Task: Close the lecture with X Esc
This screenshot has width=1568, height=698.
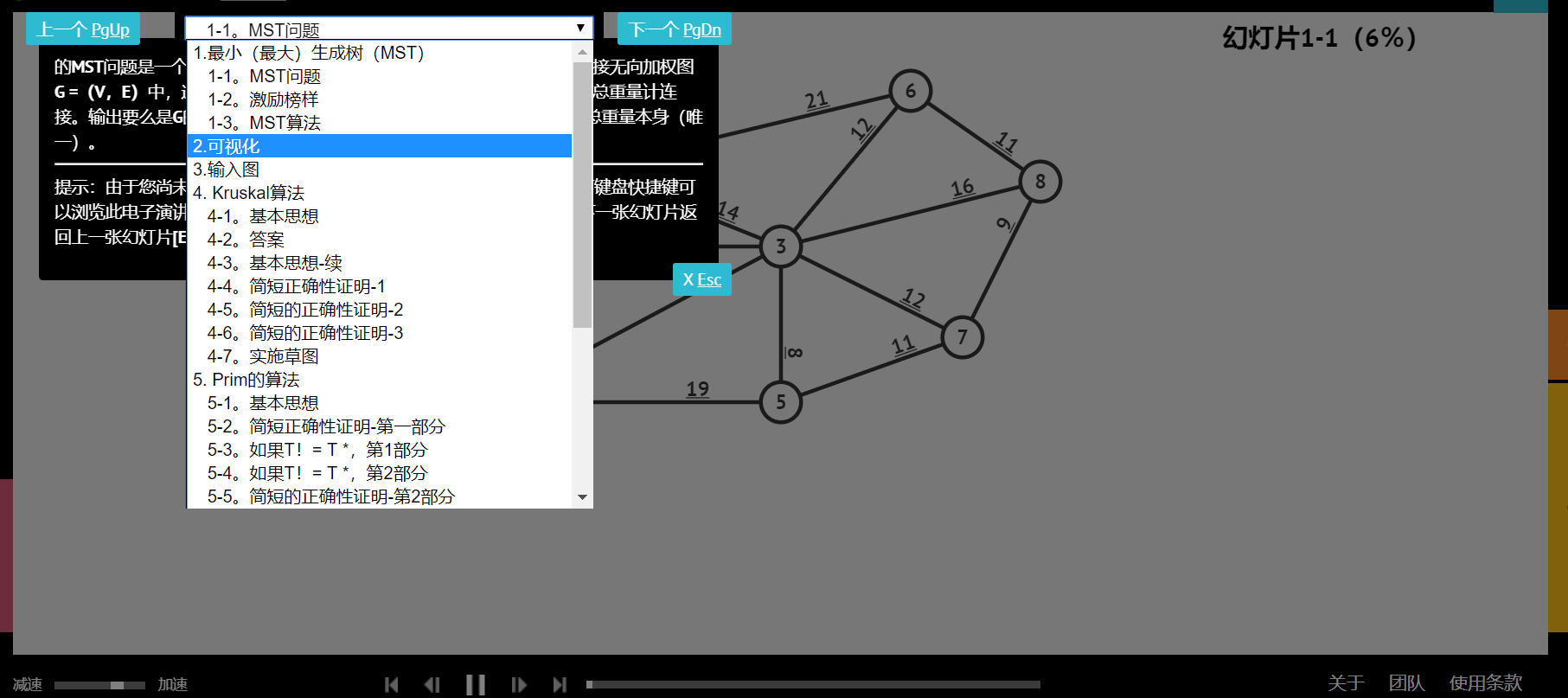Action: pos(702,279)
